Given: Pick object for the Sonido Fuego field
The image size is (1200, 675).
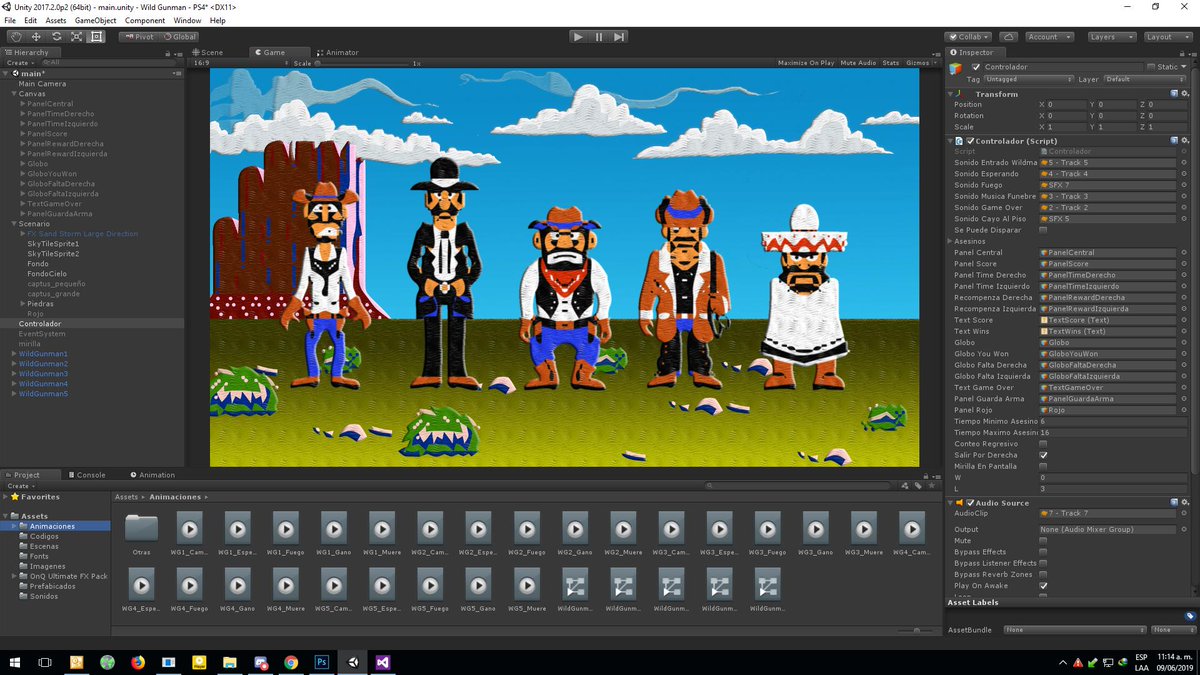Looking at the screenshot, I should click(1184, 185).
